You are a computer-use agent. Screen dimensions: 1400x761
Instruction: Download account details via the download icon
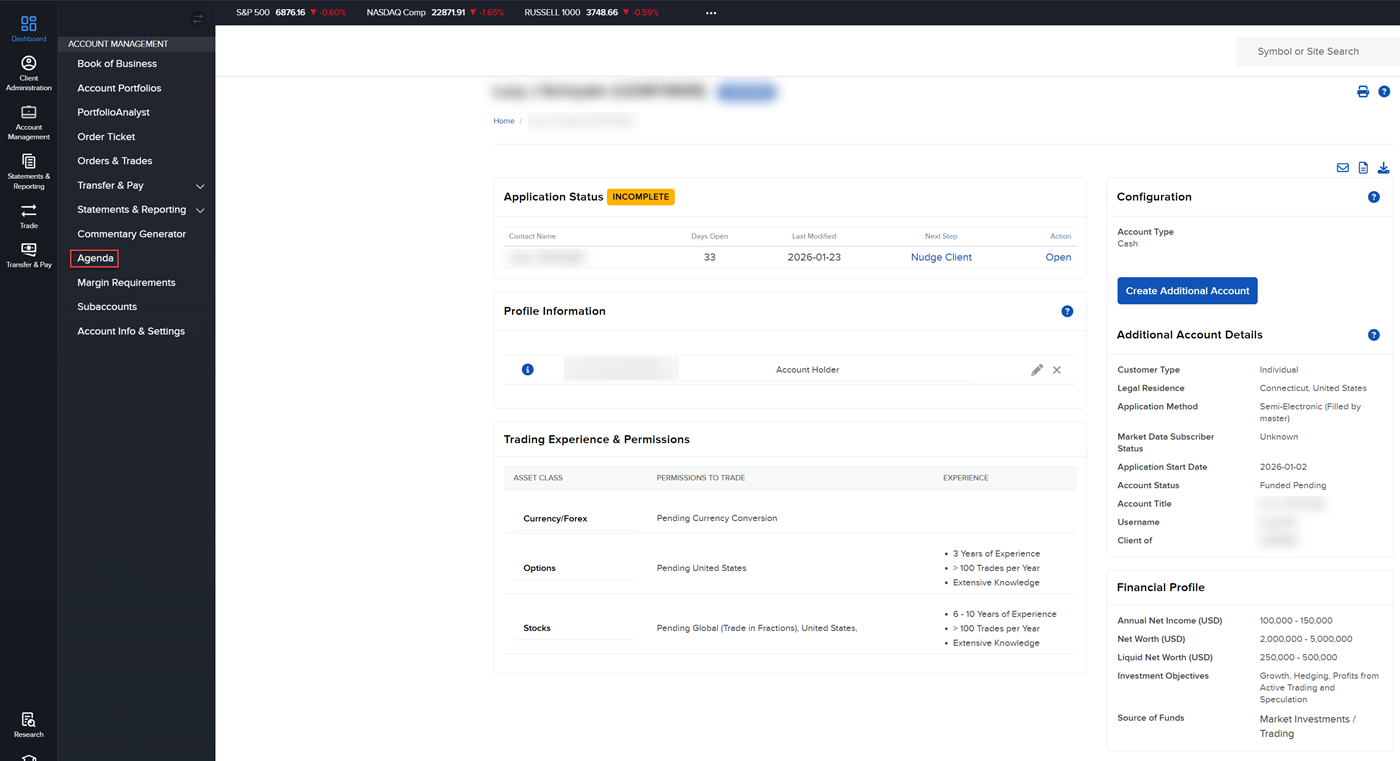tap(1383, 167)
